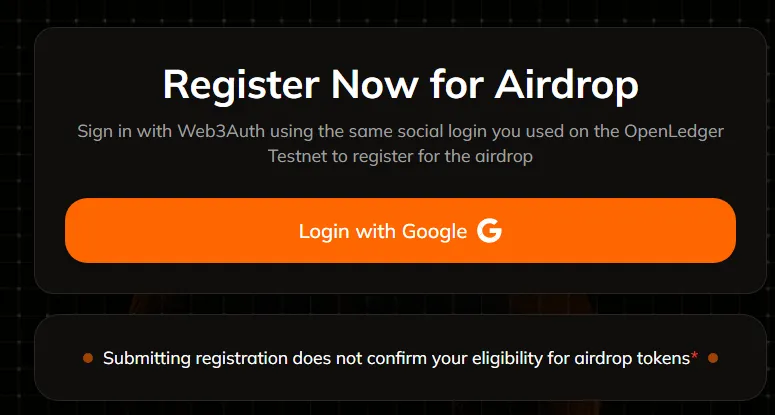Click the word "Airdrop" in the heading
Image resolution: width=775 pixels, height=415 pixels.
pyautogui.click(x=566, y=84)
